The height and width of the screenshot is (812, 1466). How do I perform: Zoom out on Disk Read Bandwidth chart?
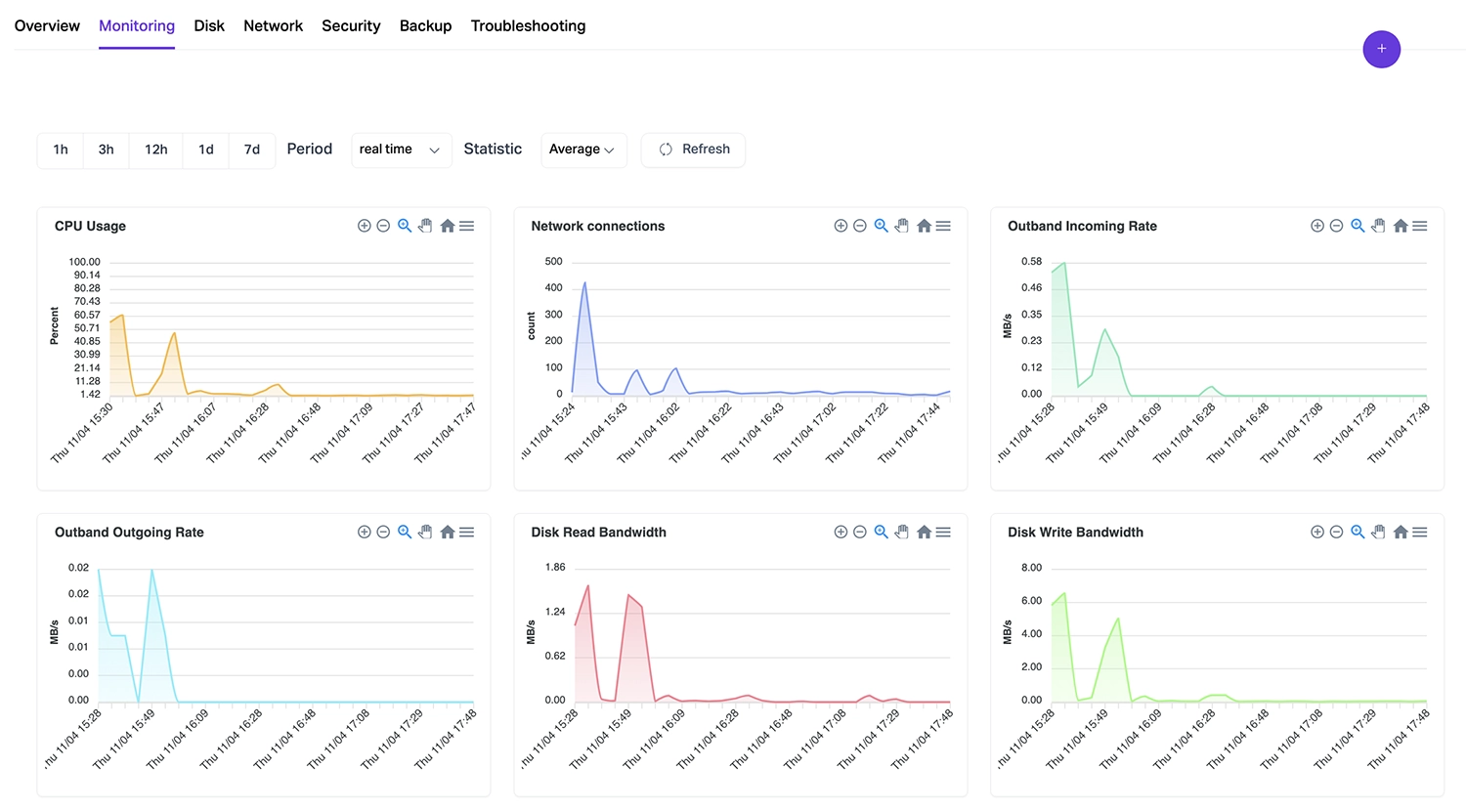[x=860, y=533]
